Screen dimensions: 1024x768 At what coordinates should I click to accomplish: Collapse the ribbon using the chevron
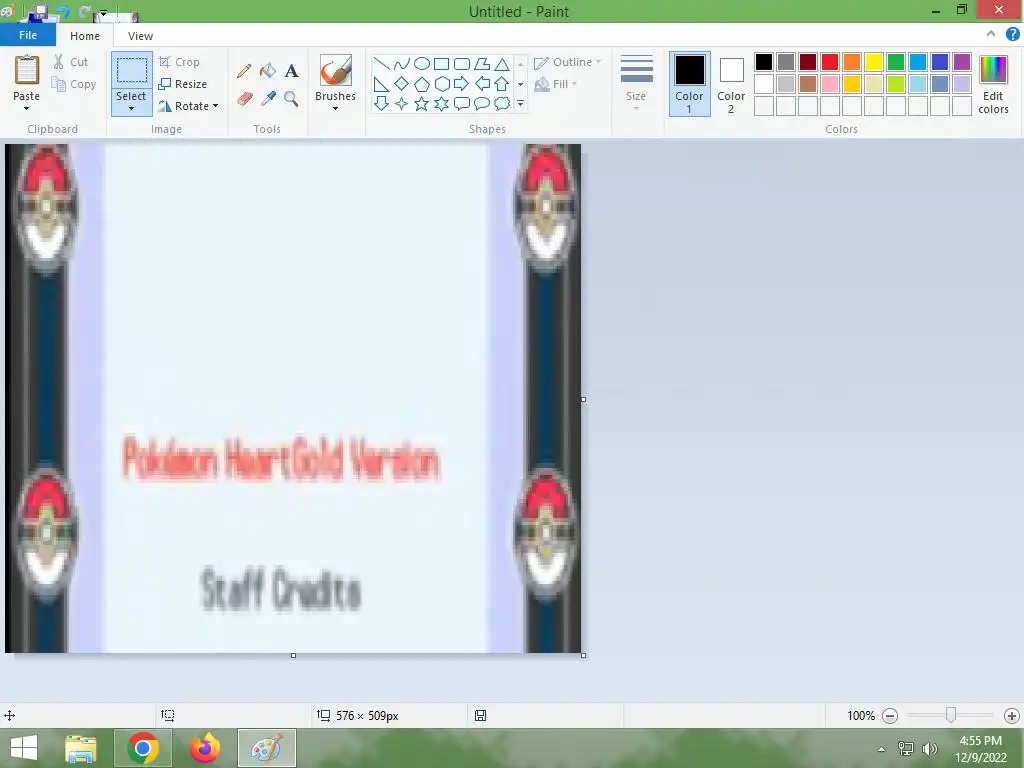[x=991, y=35]
